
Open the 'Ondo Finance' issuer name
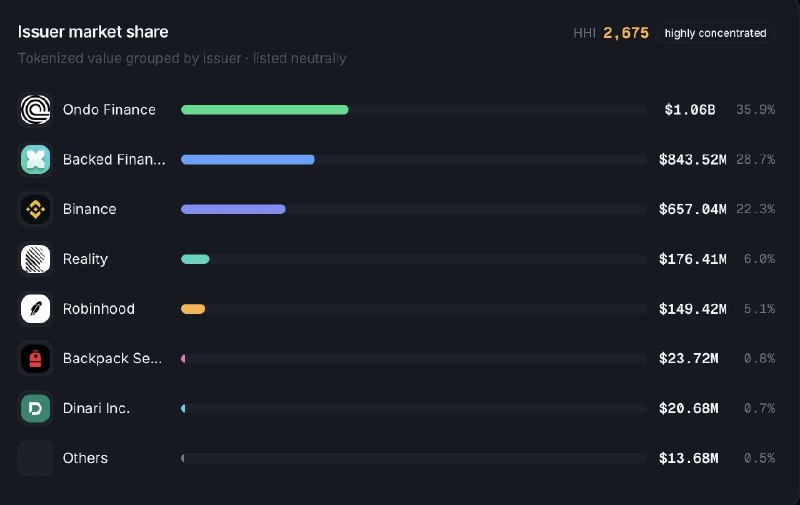[x=109, y=110]
